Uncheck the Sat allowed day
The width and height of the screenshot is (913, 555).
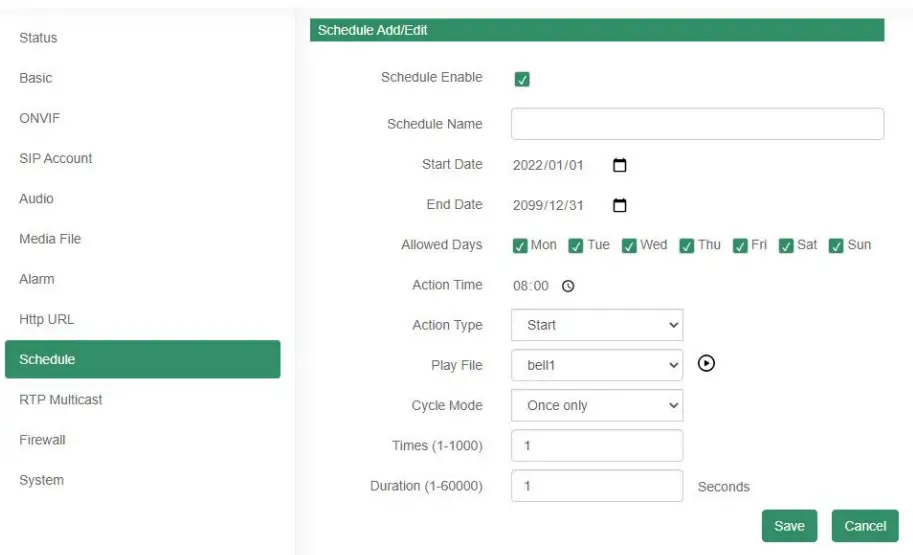click(787, 246)
